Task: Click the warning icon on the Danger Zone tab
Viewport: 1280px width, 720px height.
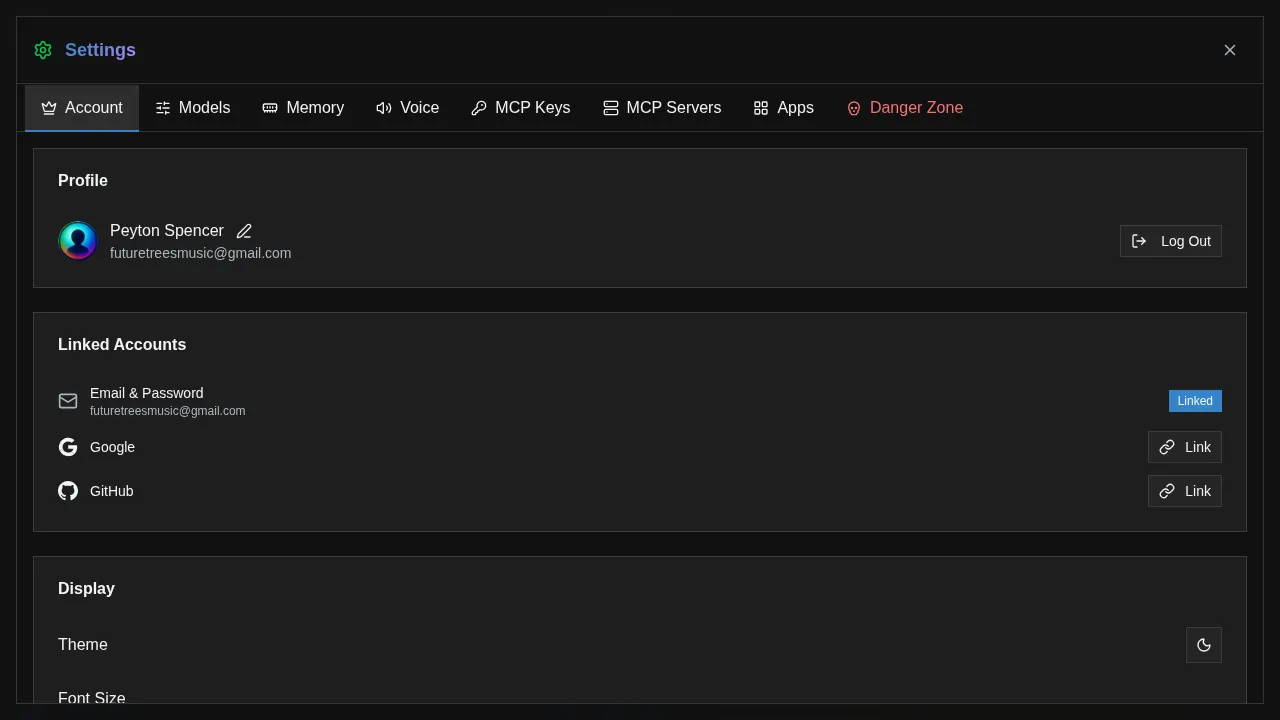Action: (853, 108)
